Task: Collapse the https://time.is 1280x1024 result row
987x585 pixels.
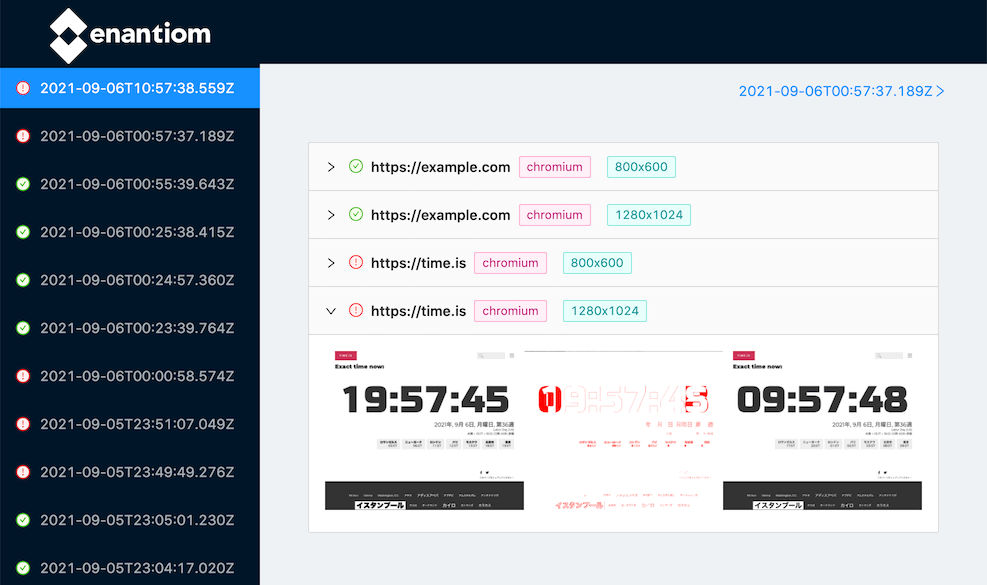Action: click(x=331, y=311)
